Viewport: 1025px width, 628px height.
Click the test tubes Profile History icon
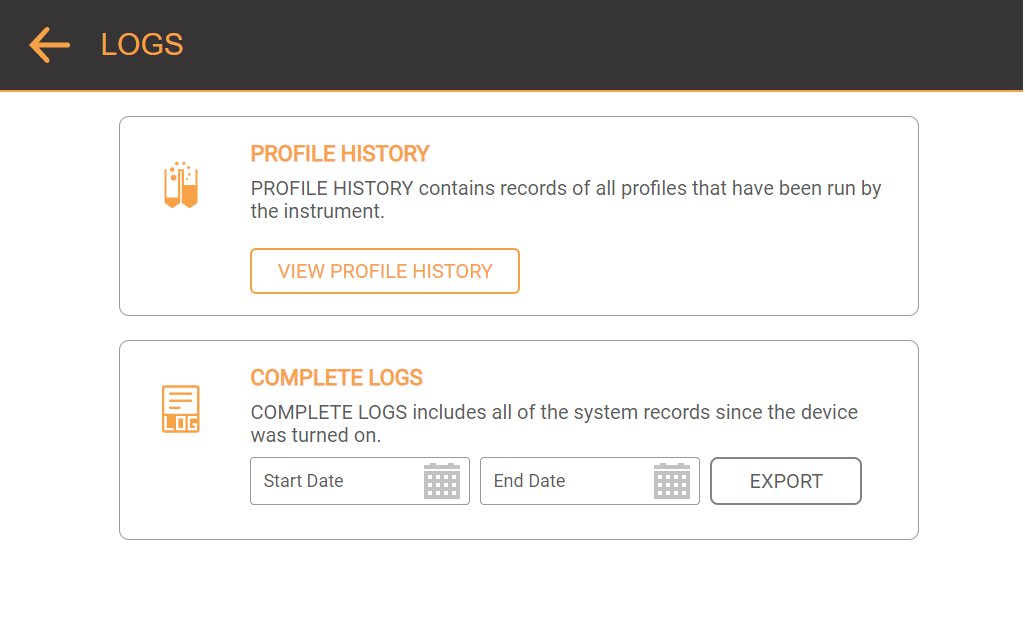tap(181, 185)
